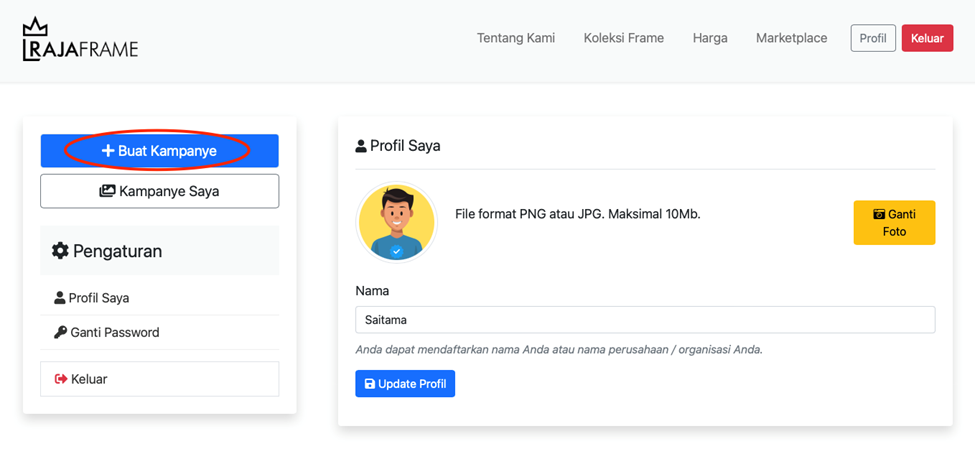Click the circular profile avatar picture
975x449 pixels.
coord(397,220)
